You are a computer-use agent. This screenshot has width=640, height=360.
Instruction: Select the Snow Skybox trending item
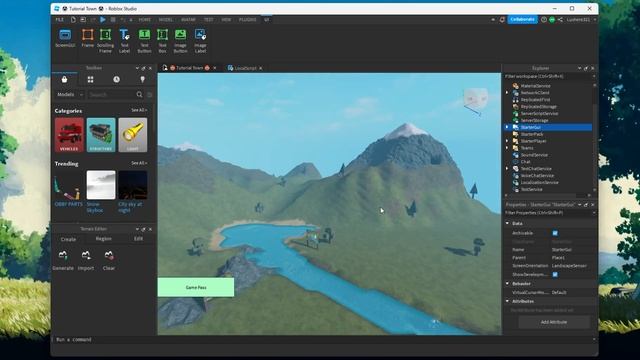tap(100, 192)
